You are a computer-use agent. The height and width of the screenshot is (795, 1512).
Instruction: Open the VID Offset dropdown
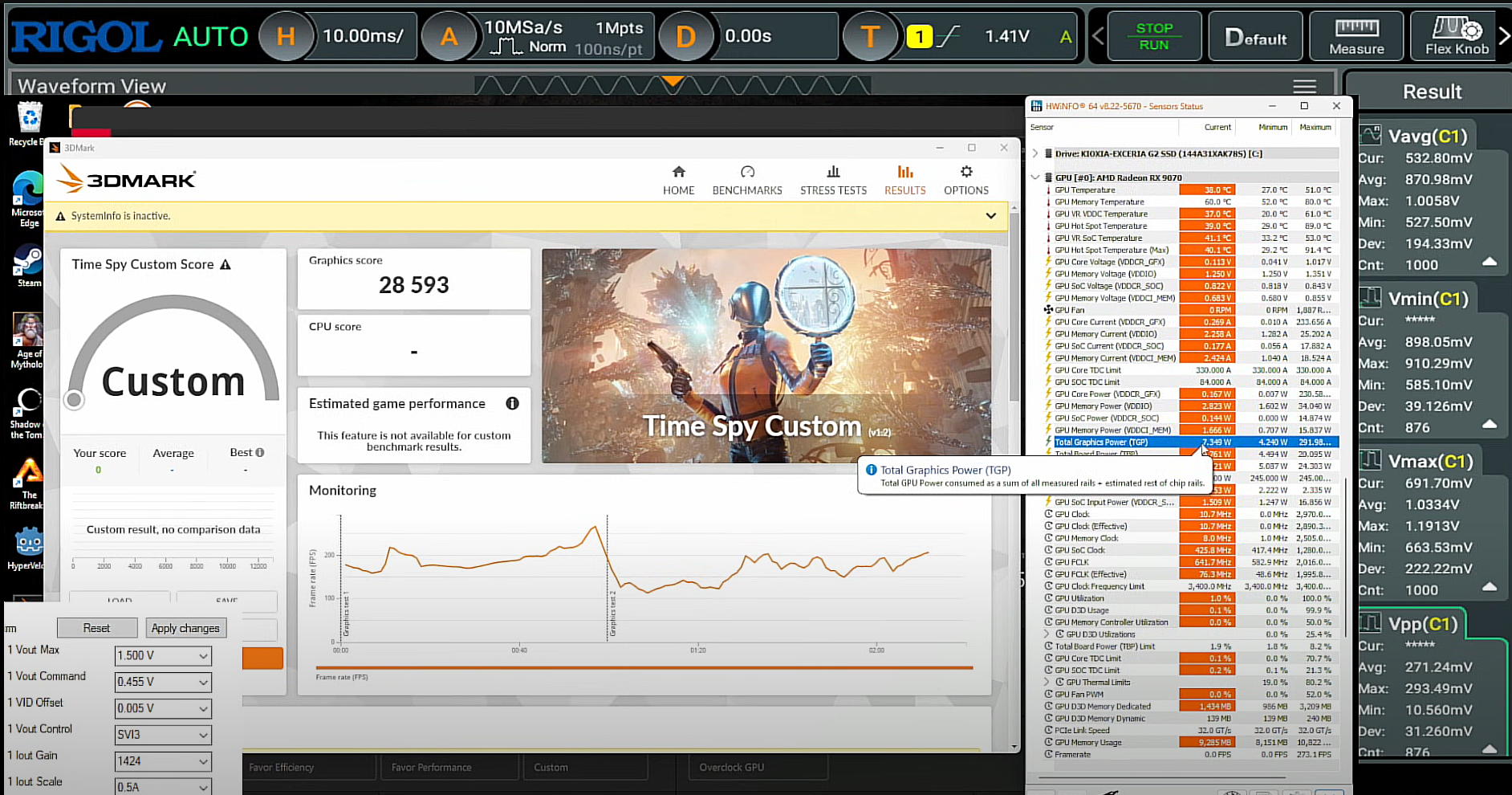pyautogui.click(x=163, y=708)
